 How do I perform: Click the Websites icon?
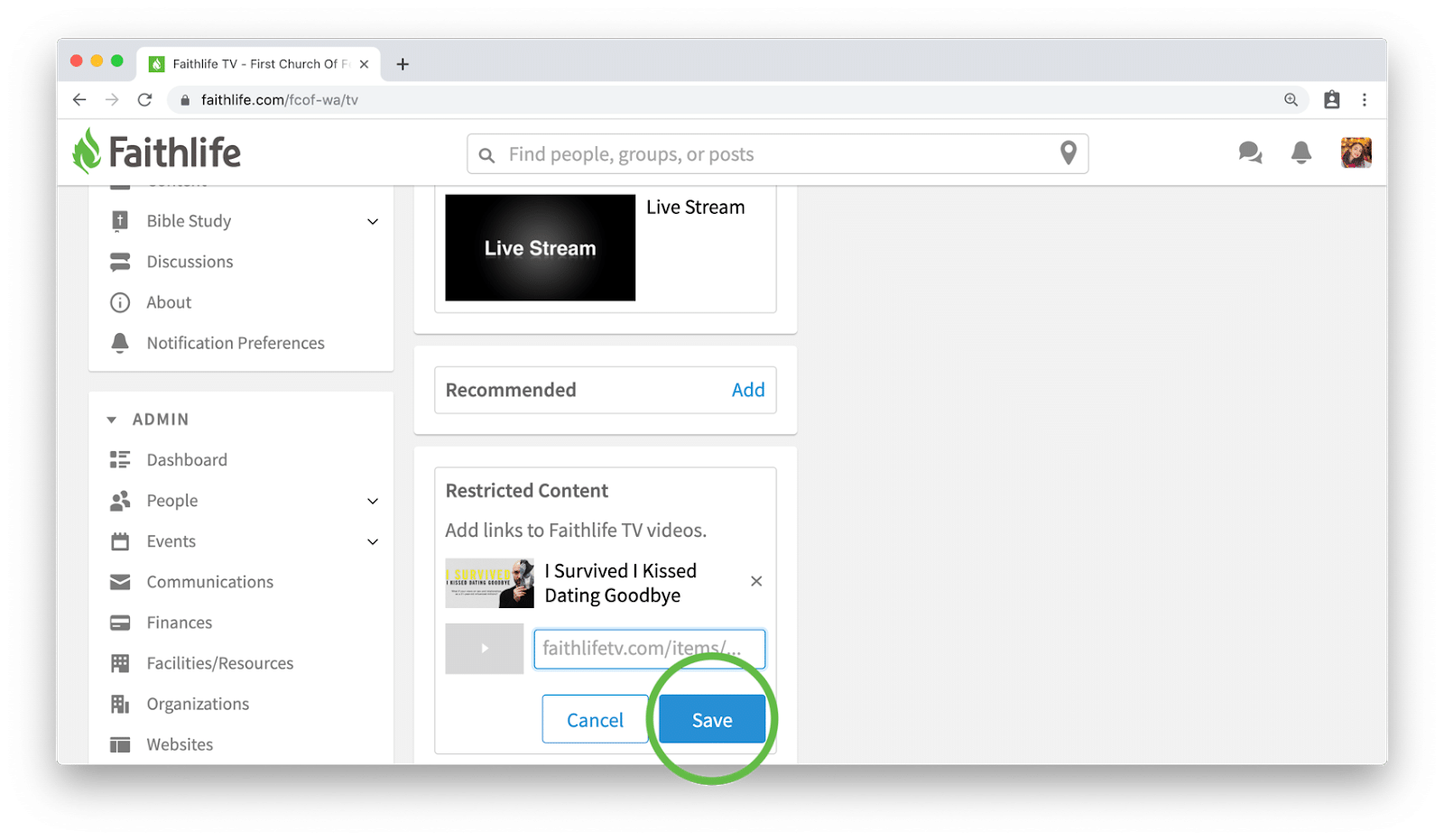119,744
